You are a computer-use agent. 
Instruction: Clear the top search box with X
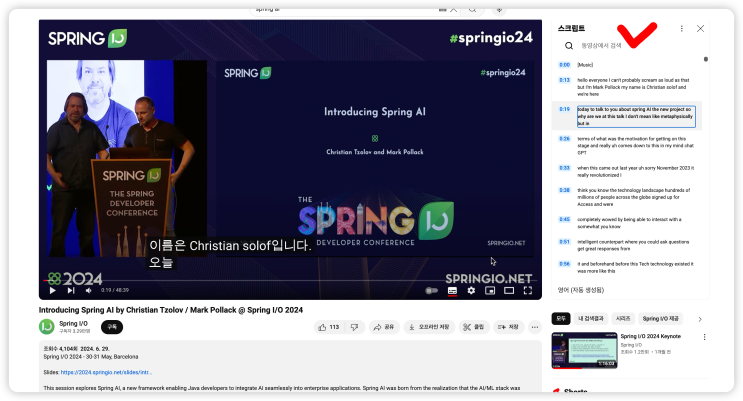453,9
